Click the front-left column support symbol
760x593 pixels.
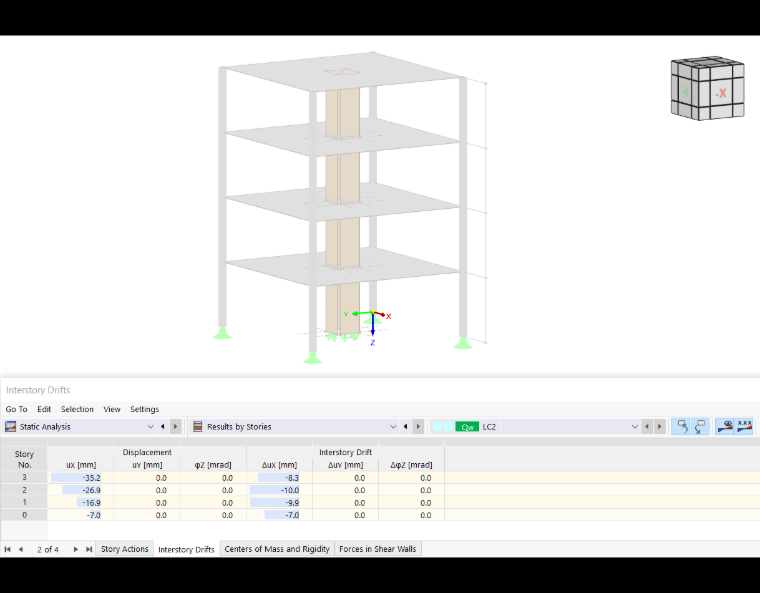tap(313, 358)
